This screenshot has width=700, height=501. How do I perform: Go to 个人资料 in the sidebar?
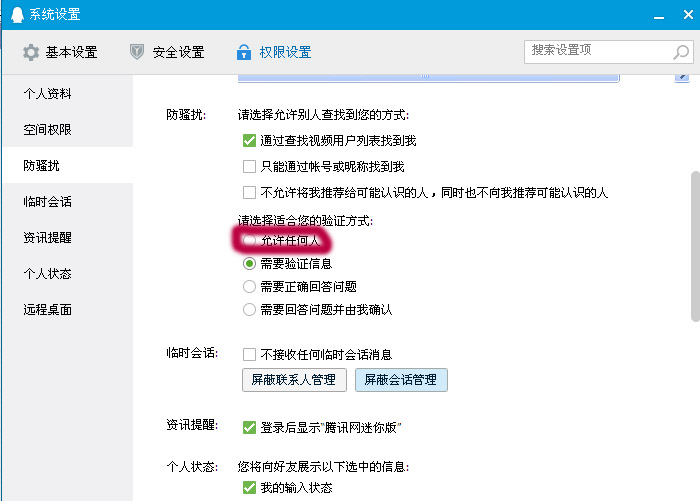click(x=48, y=94)
